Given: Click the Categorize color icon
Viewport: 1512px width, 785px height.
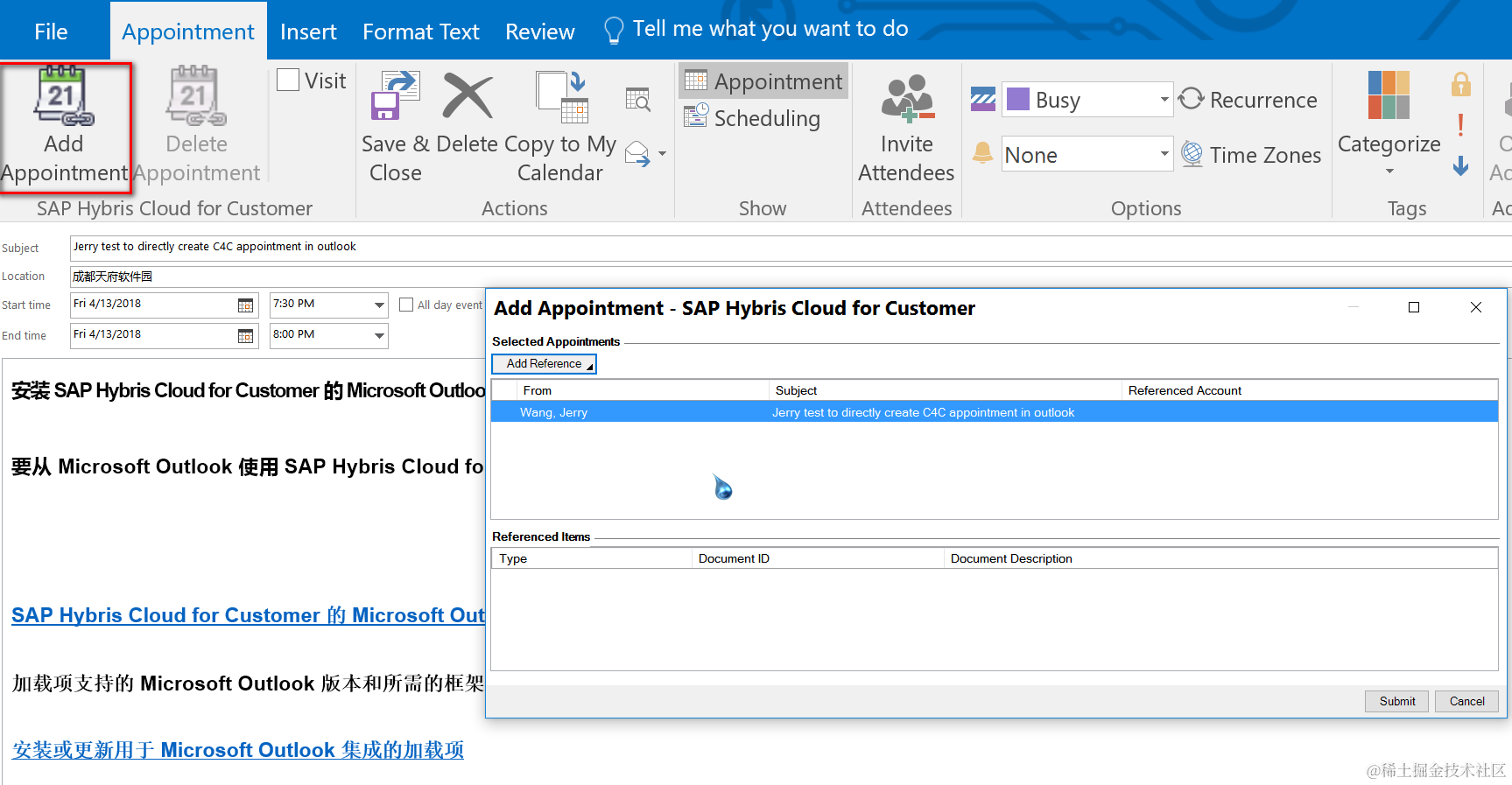Looking at the screenshot, I should click(x=1389, y=95).
